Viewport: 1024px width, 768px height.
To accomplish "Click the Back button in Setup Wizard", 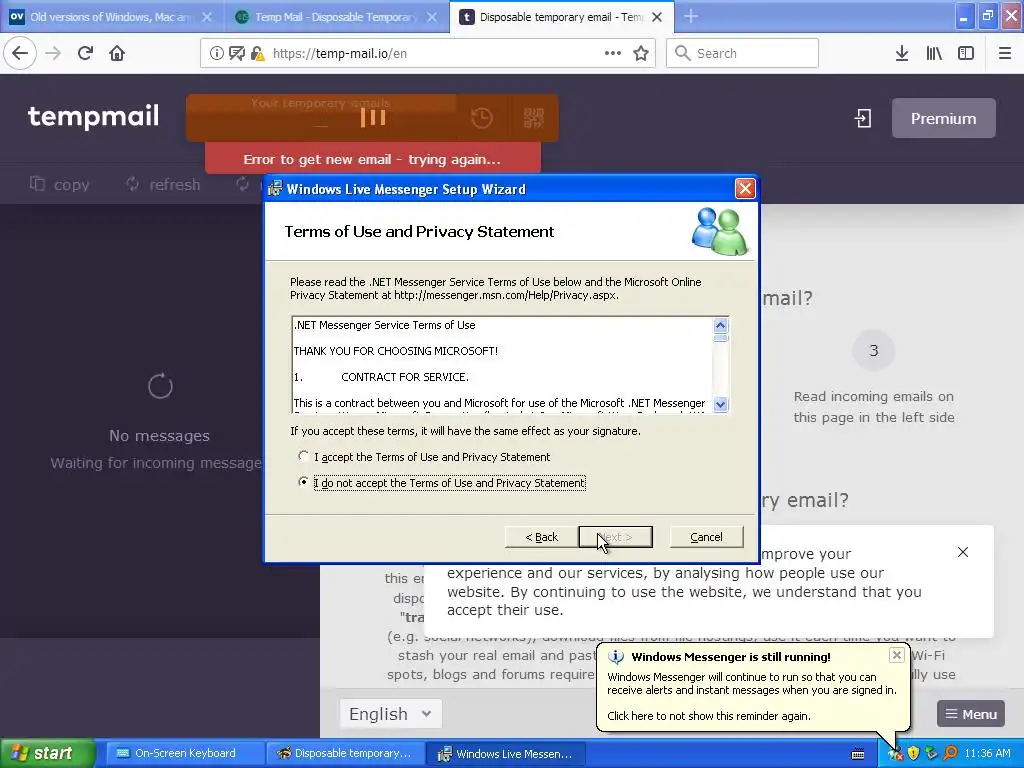I will pyautogui.click(x=541, y=537).
